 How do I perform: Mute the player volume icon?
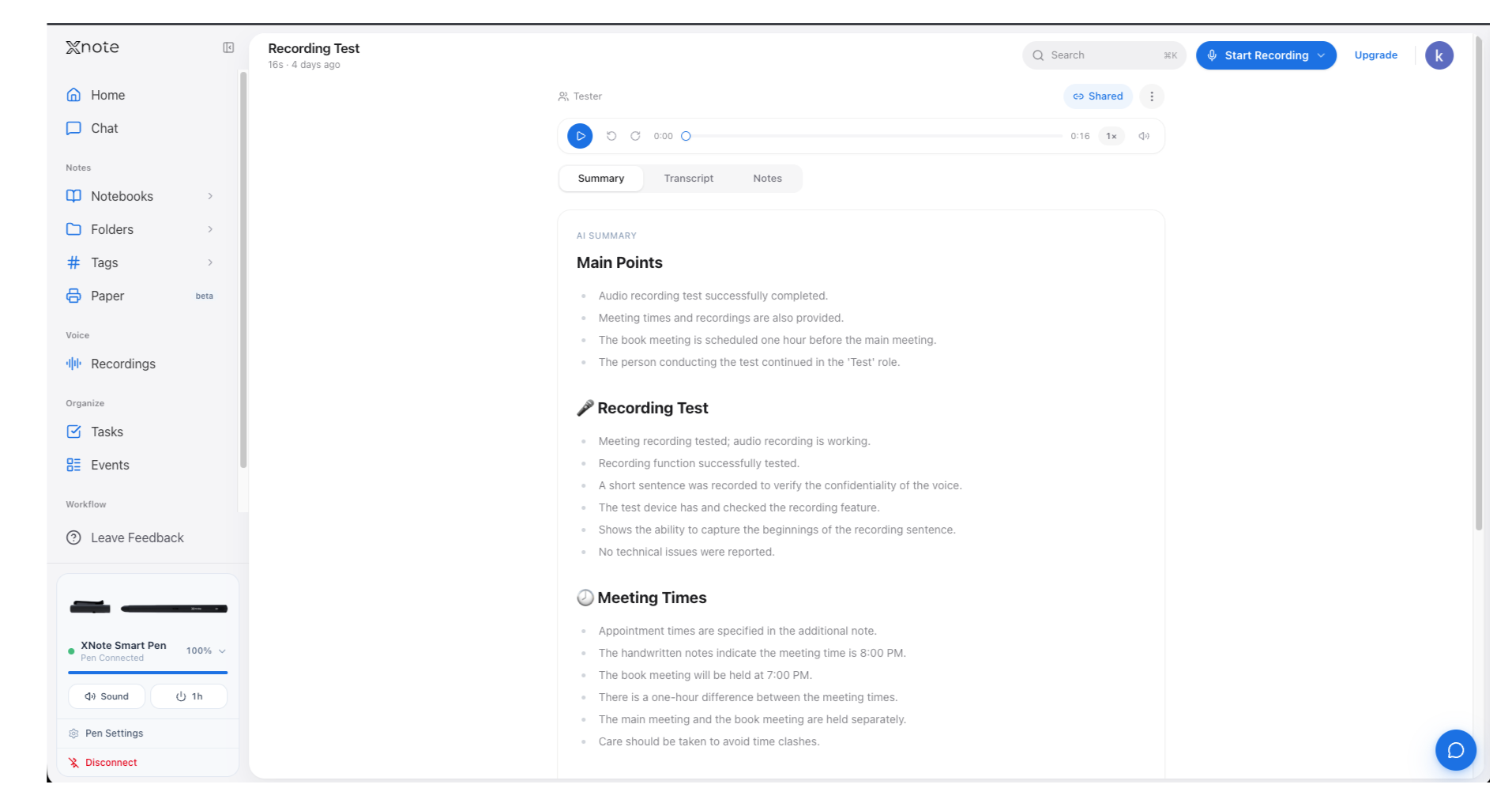coord(1144,136)
